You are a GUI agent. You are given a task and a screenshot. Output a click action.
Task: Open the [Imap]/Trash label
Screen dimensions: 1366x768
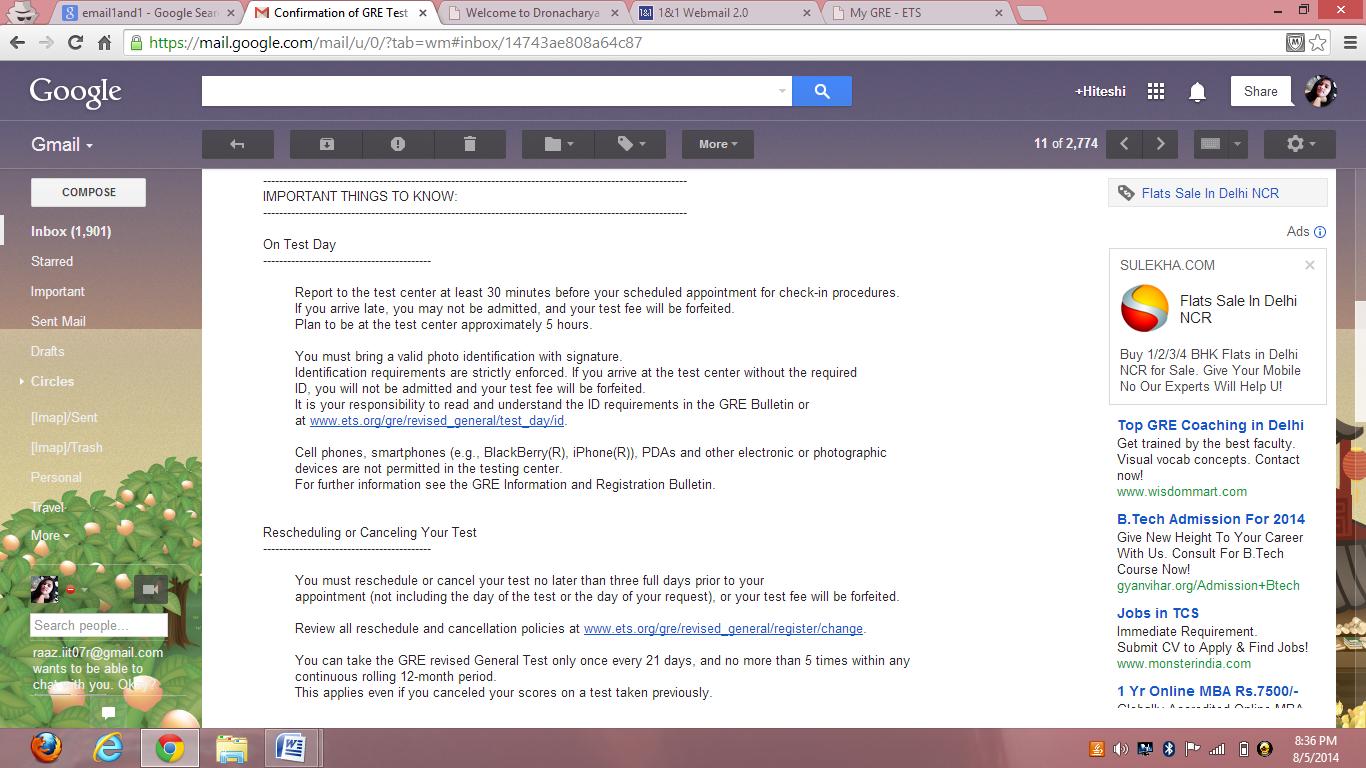pos(67,447)
